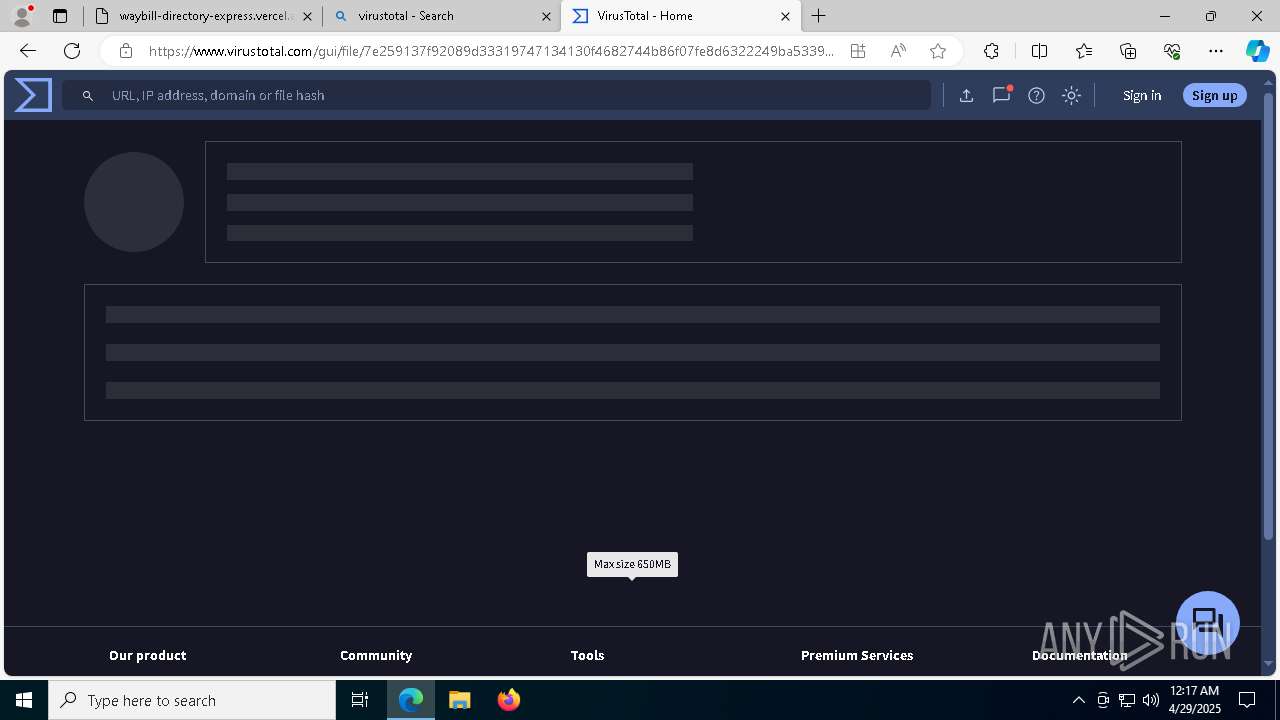
Task: Close the VirusTotal - Home tab
Action: [785, 16]
